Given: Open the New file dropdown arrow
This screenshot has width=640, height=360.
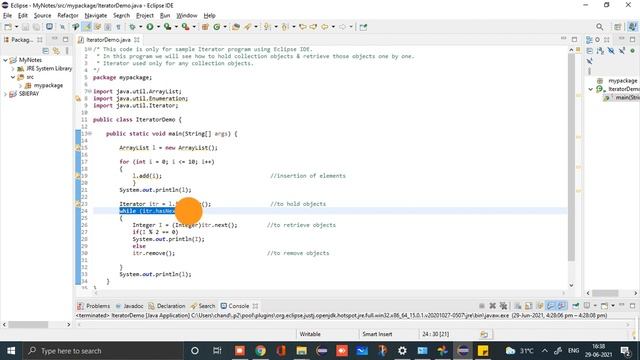Looking at the screenshot, I should [16, 27].
